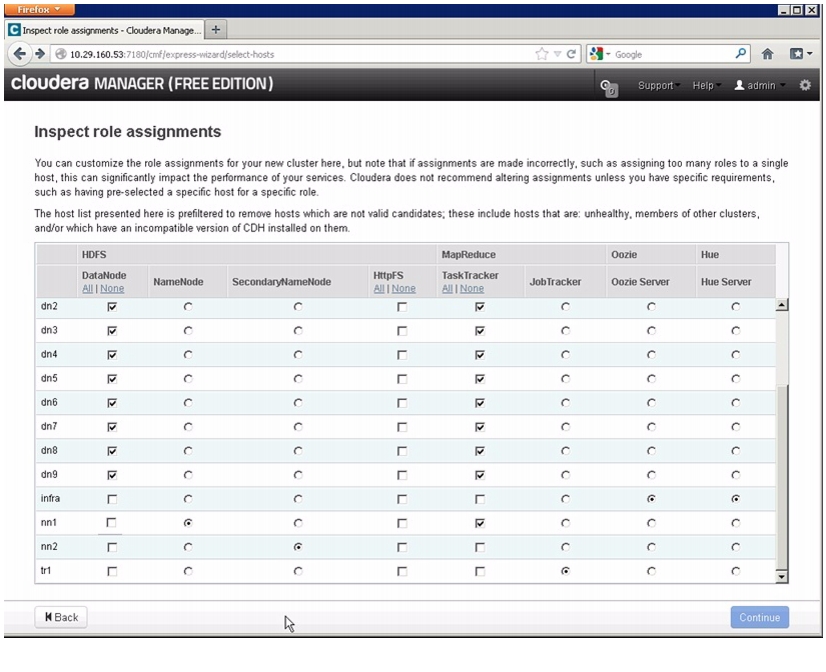
Task: Check TaskTracker for host infra
Action: tap(479, 499)
